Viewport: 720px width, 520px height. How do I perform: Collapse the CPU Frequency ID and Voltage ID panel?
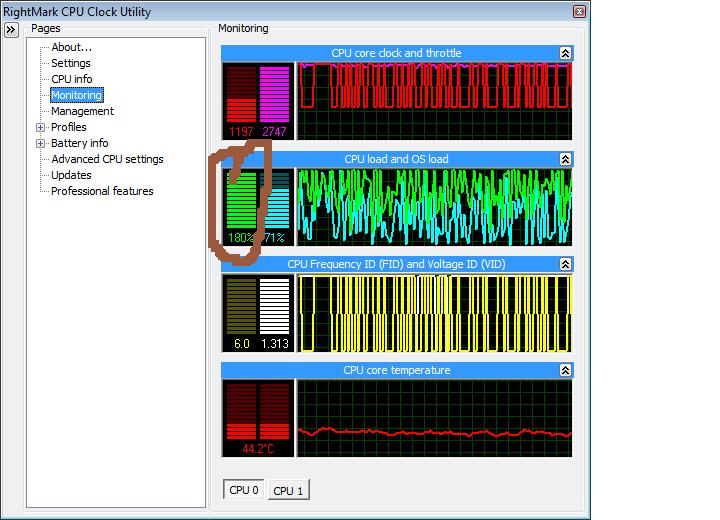pos(565,264)
